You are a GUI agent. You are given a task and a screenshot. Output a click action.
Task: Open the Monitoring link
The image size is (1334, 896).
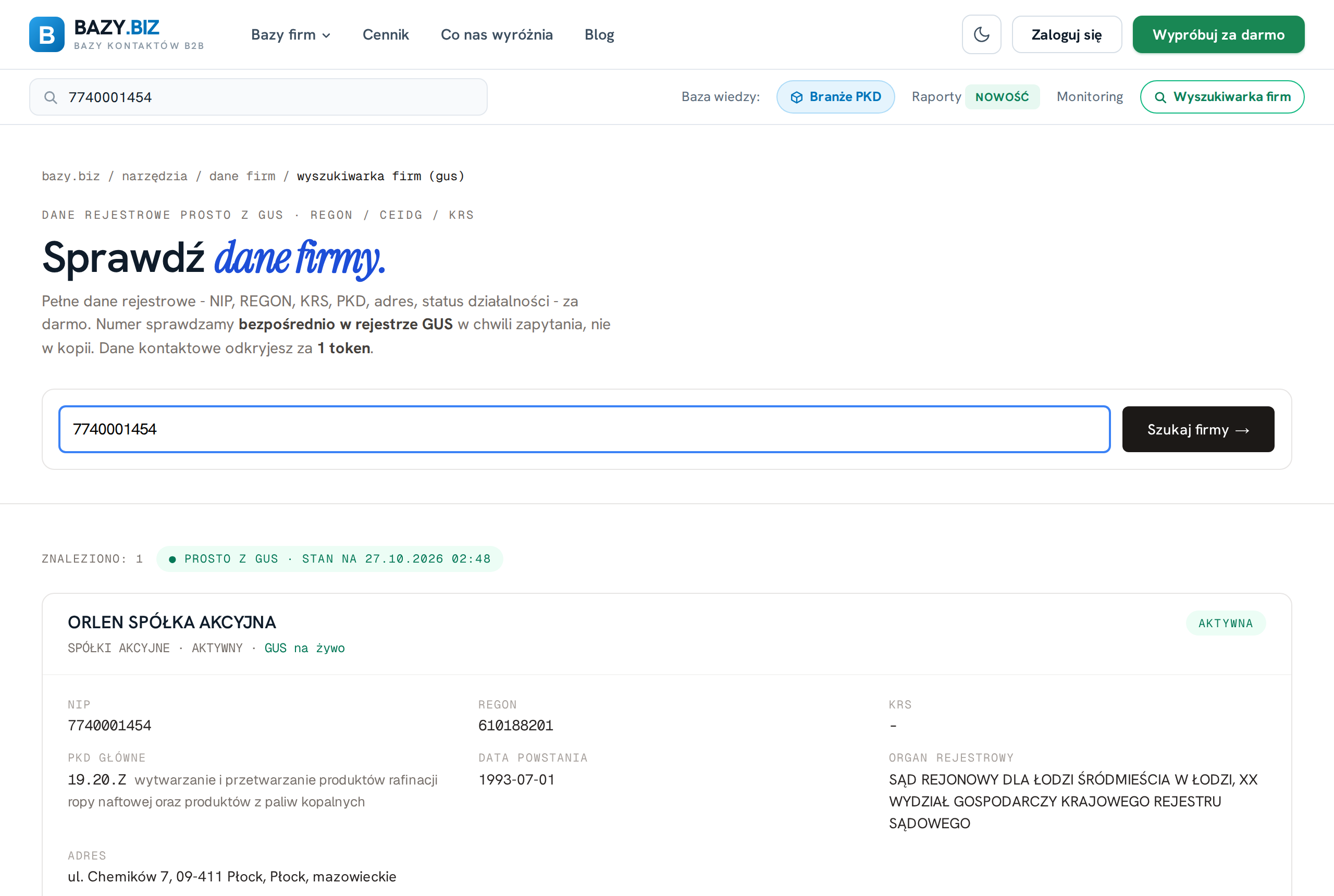click(1090, 96)
